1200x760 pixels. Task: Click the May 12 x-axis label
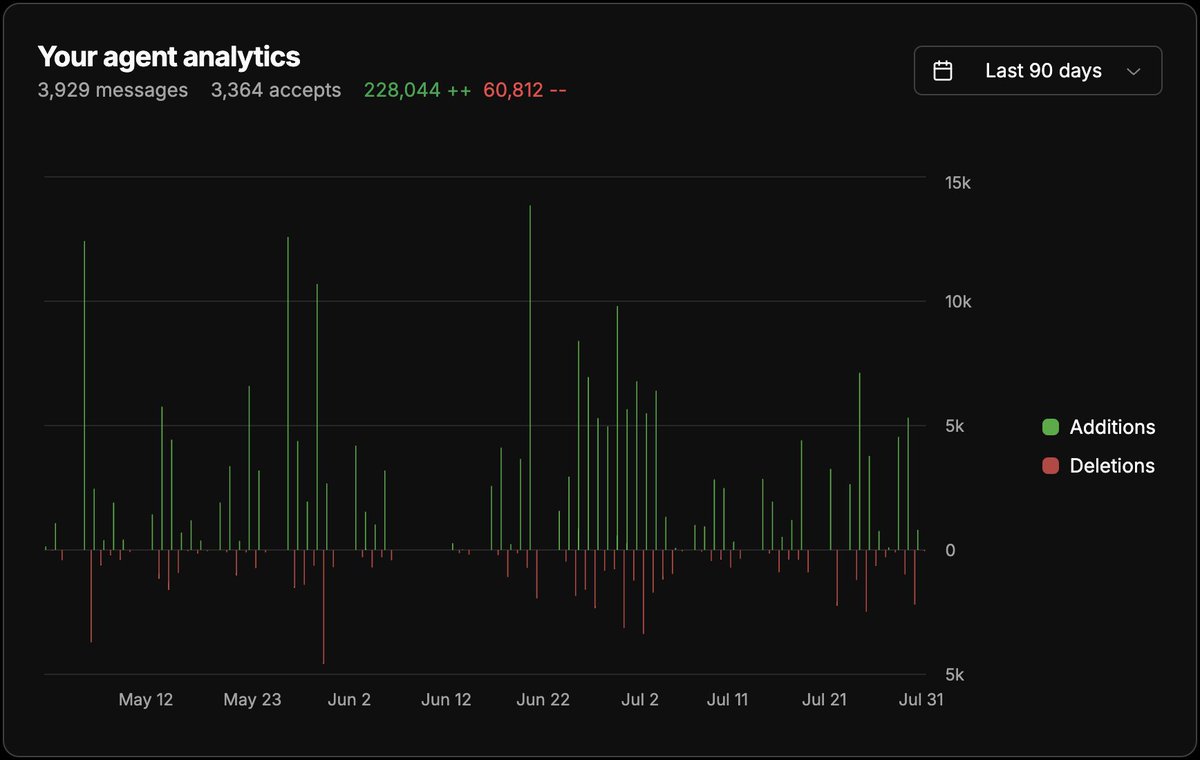coord(146,700)
